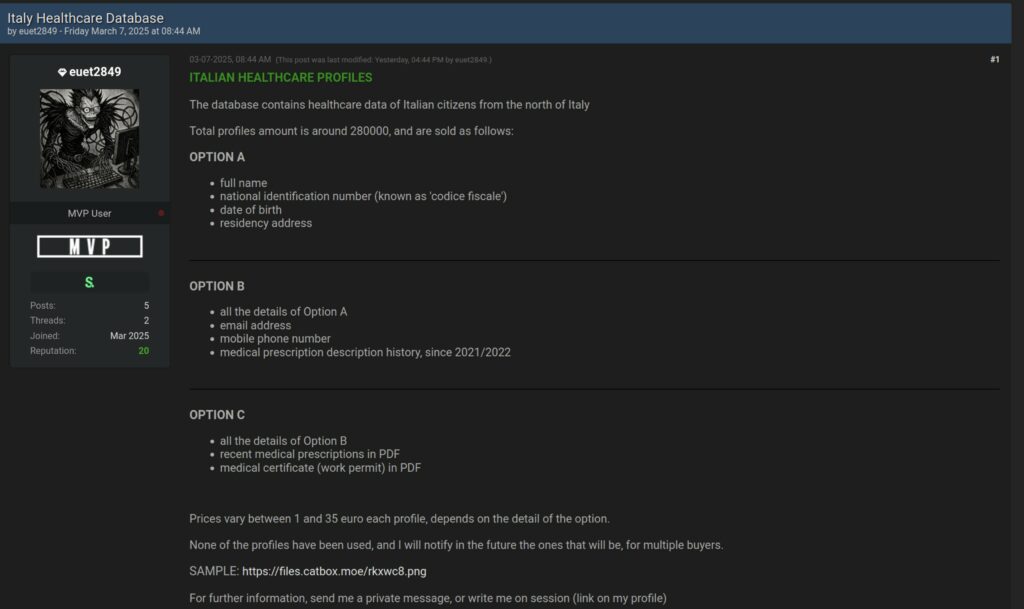Click the Joined Mar 2025 value

(x=129, y=336)
